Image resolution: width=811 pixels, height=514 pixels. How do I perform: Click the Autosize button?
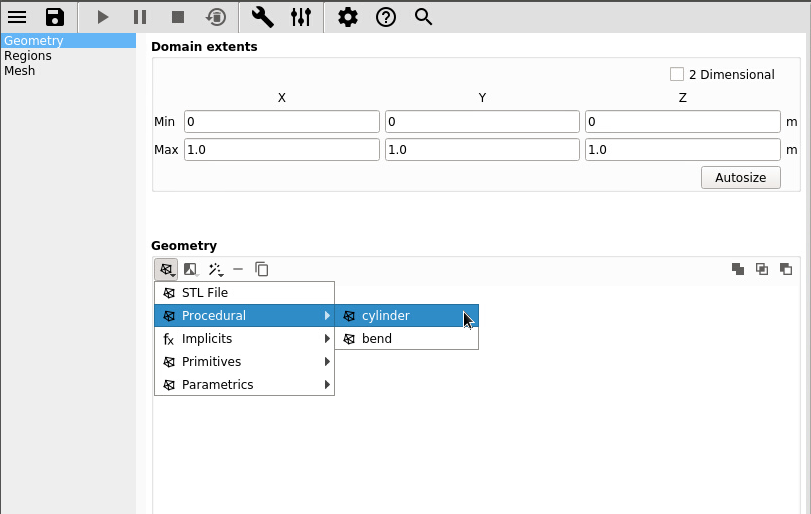click(x=740, y=178)
